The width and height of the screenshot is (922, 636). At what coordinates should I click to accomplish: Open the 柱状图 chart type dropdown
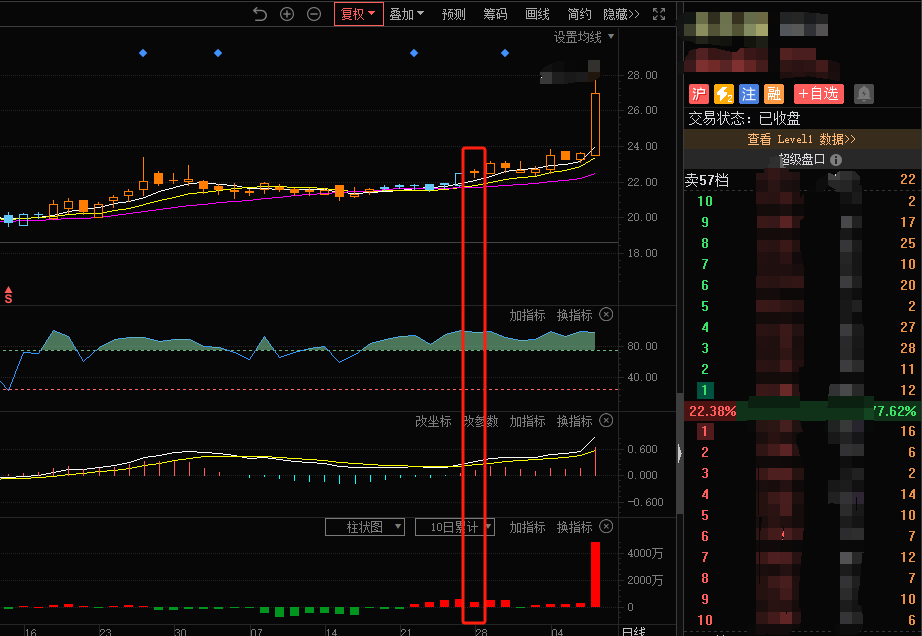point(365,527)
